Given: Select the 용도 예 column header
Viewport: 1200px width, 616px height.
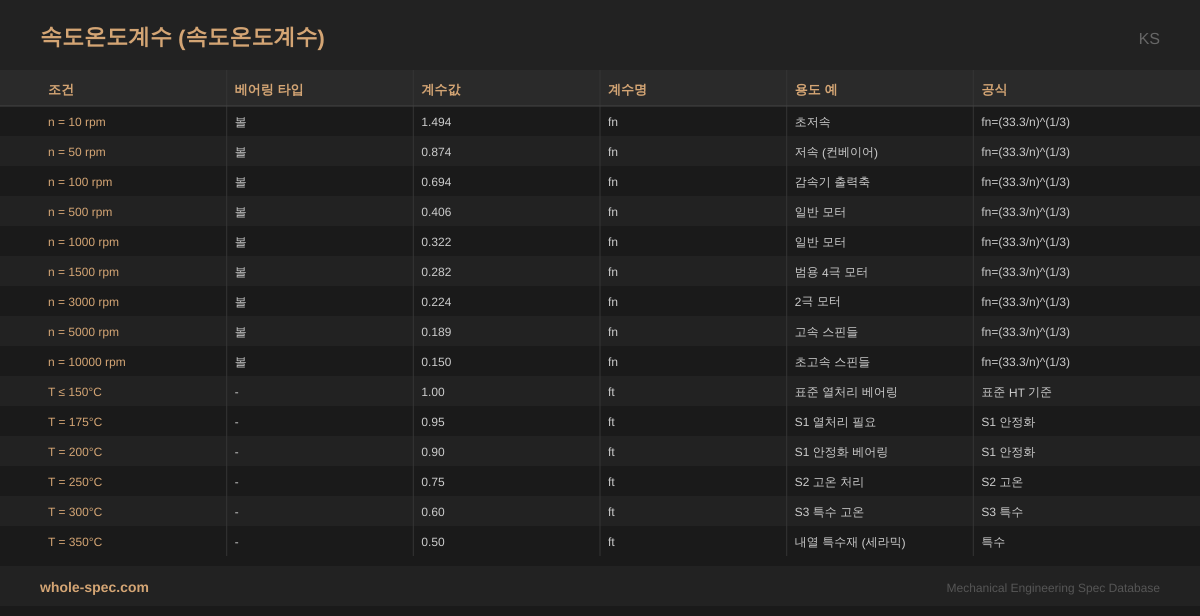Looking at the screenshot, I should (x=816, y=90).
